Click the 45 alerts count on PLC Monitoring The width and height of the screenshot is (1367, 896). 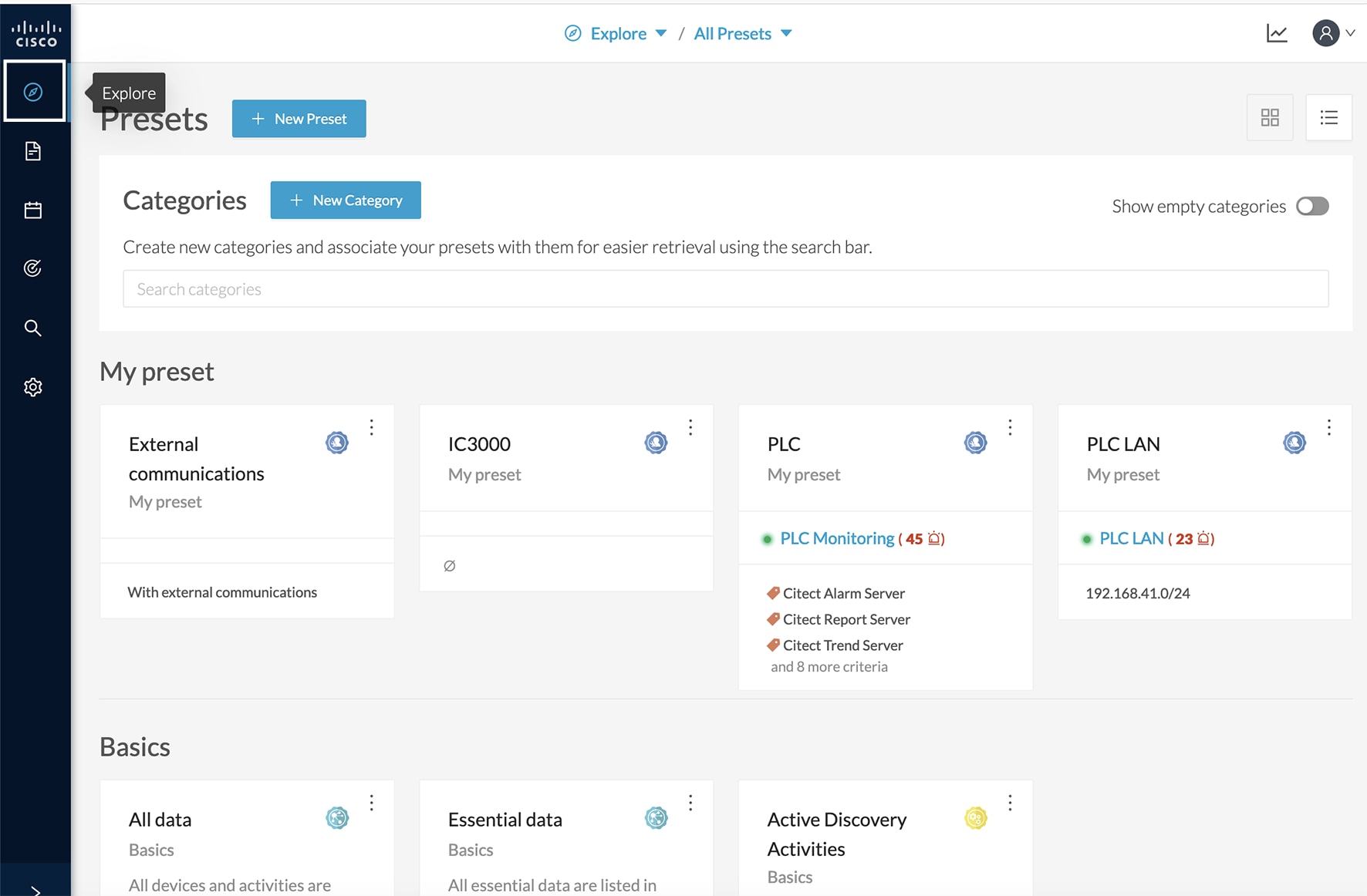[x=923, y=538]
